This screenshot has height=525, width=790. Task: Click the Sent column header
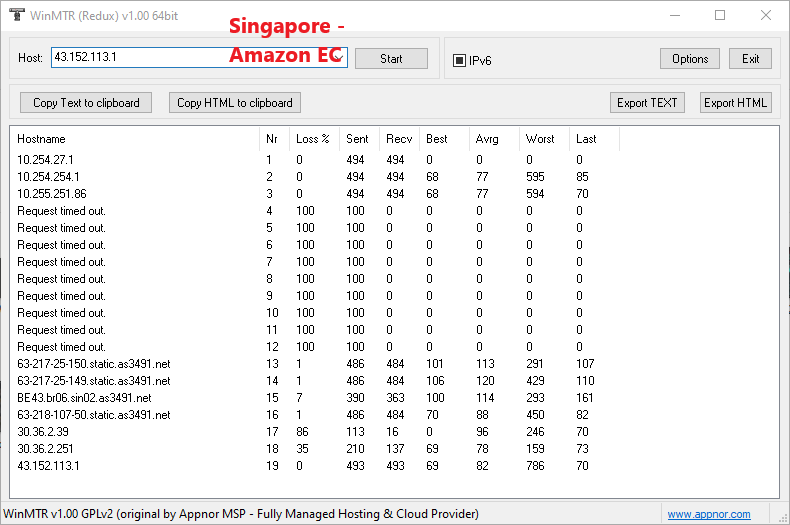point(359,139)
